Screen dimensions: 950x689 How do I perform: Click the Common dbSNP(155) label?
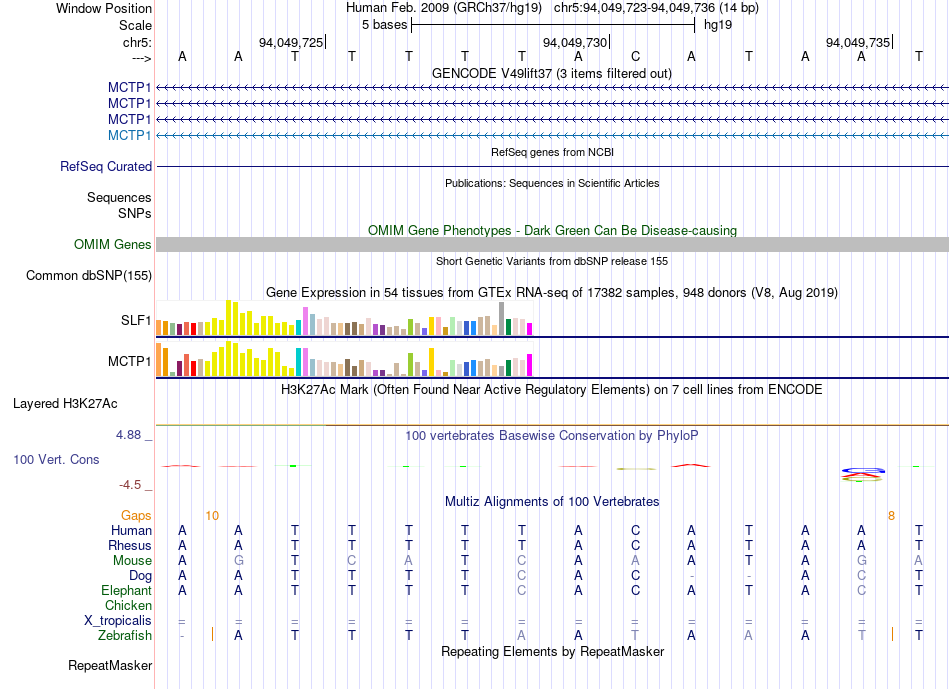88,276
